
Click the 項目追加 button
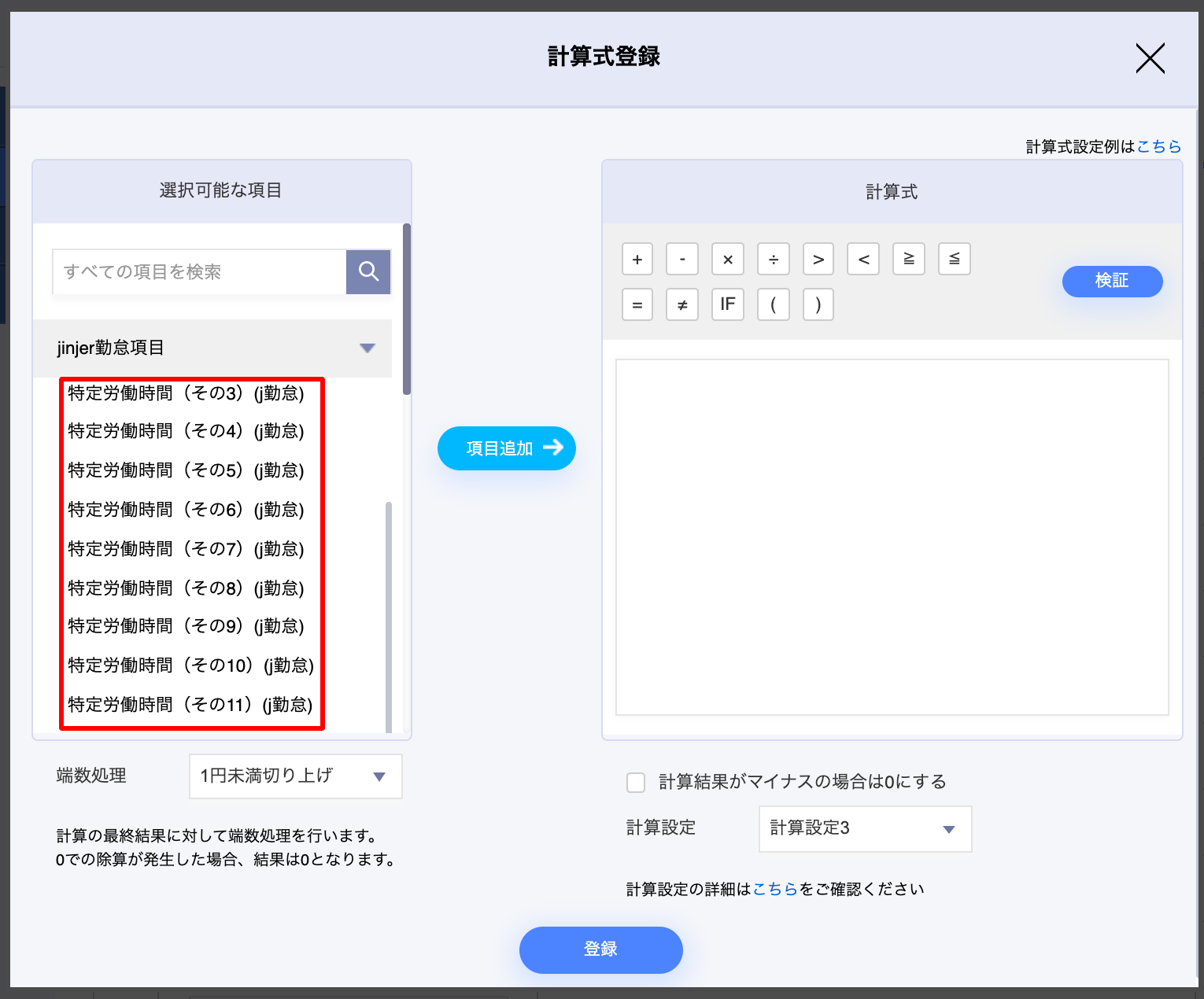coord(506,448)
